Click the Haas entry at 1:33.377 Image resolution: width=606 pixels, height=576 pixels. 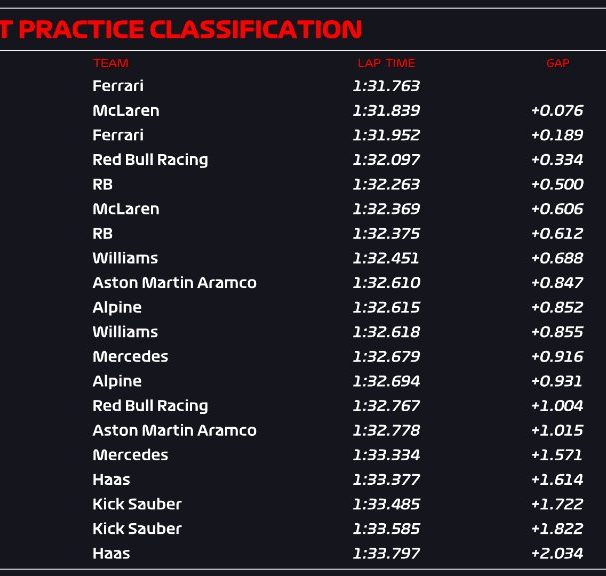111,480
